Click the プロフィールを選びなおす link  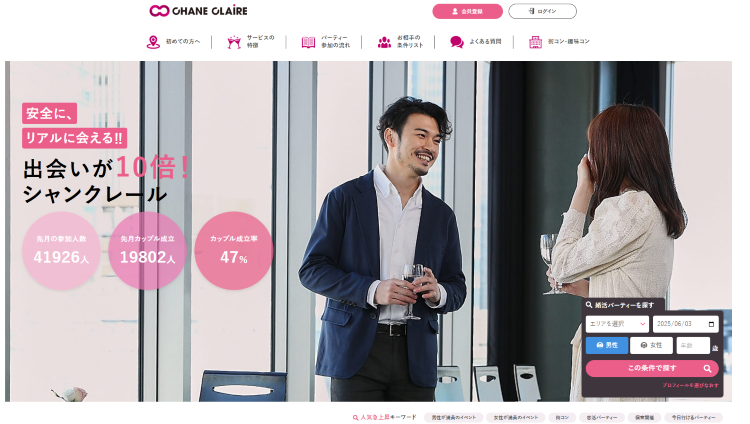click(x=690, y=385)
